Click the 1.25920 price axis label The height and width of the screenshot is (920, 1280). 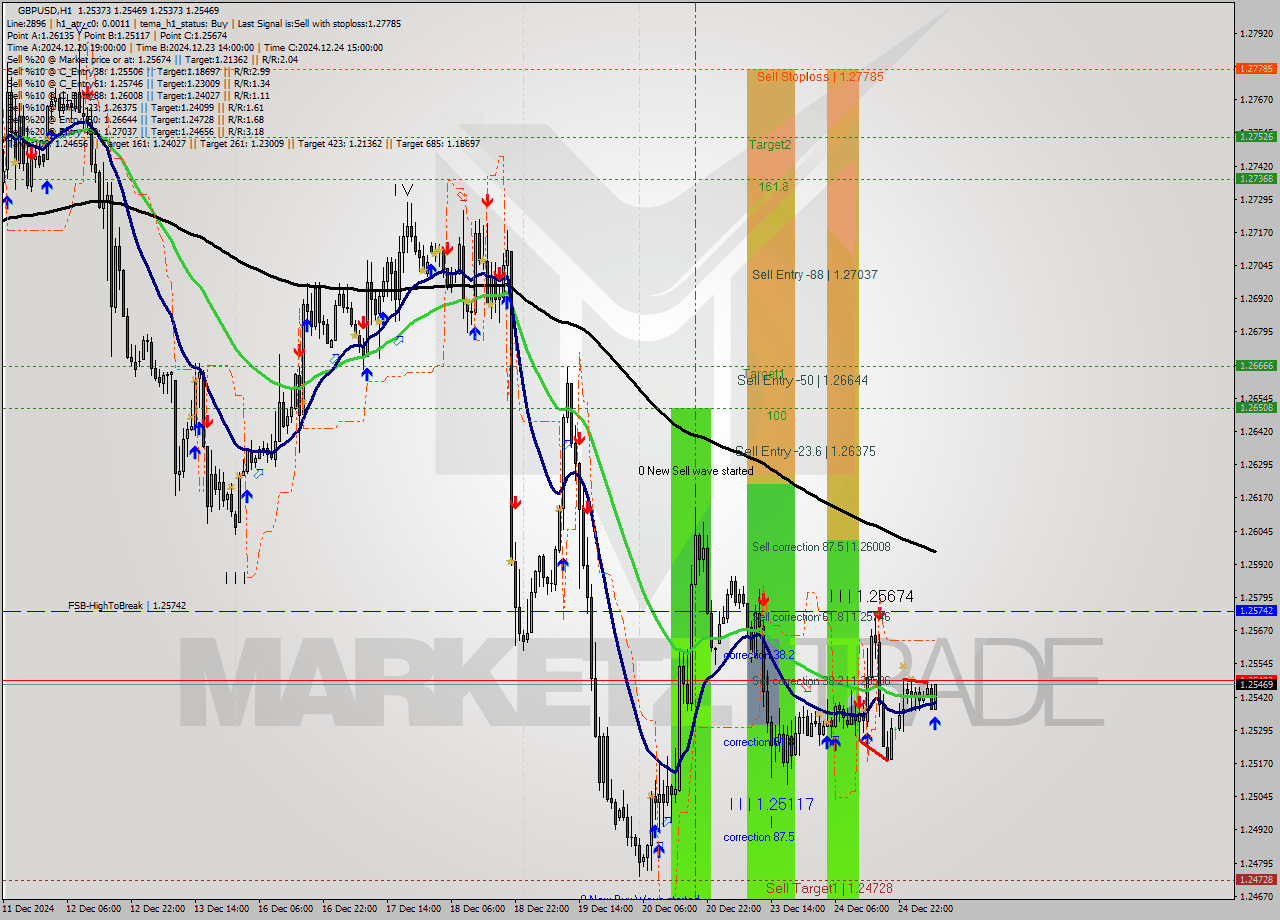(1256, 564)
